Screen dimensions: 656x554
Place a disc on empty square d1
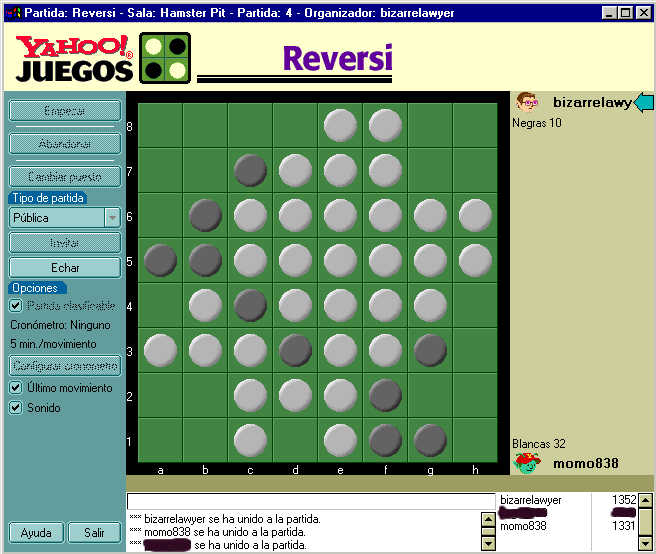pyautogui.click(x=295, y=441)
